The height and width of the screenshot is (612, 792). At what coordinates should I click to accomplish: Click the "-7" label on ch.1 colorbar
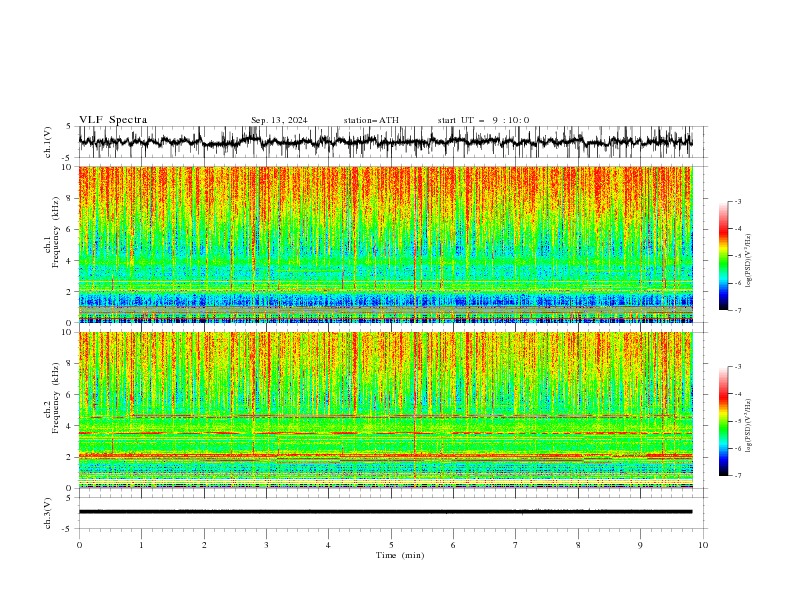click(737, 310)
